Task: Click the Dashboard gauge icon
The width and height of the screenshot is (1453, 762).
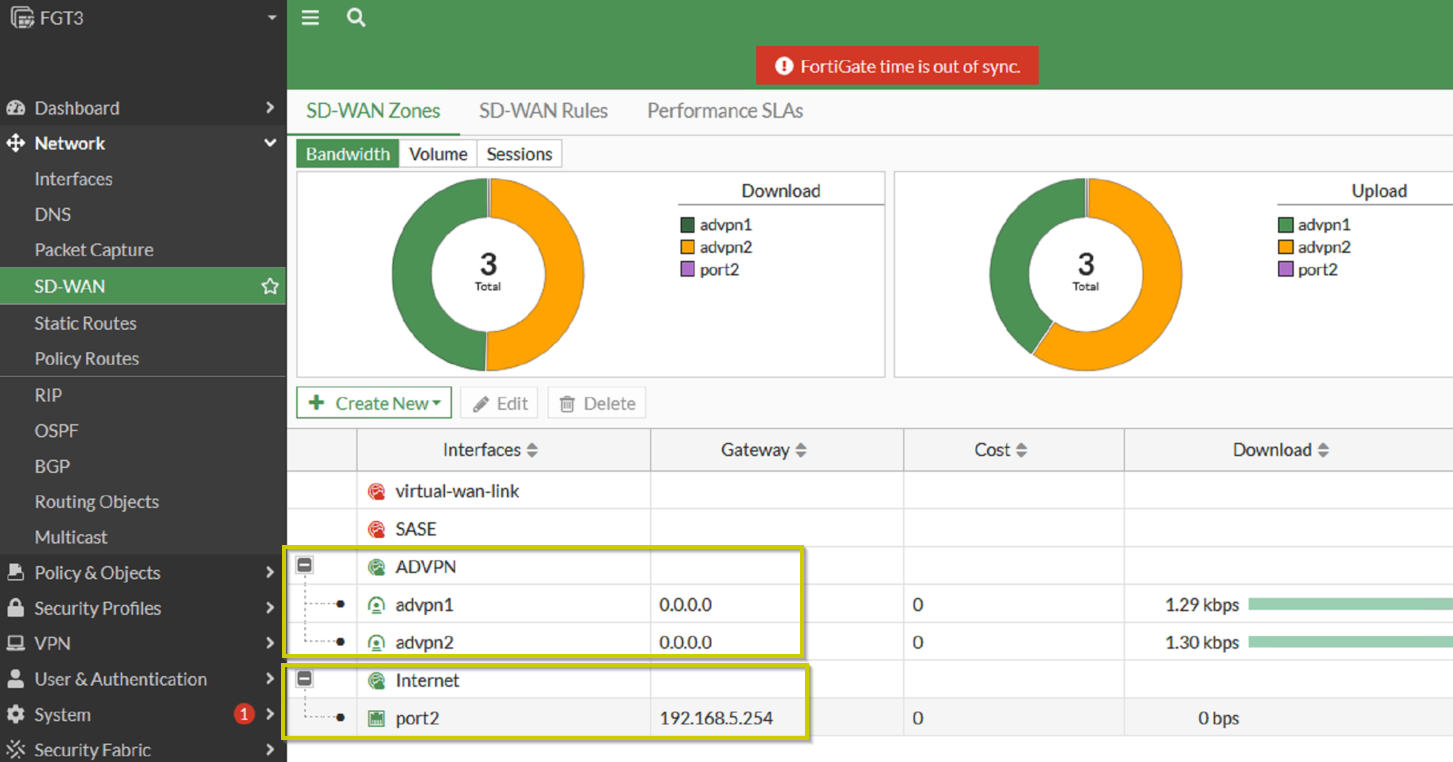Action: click(x=16, y=108)
